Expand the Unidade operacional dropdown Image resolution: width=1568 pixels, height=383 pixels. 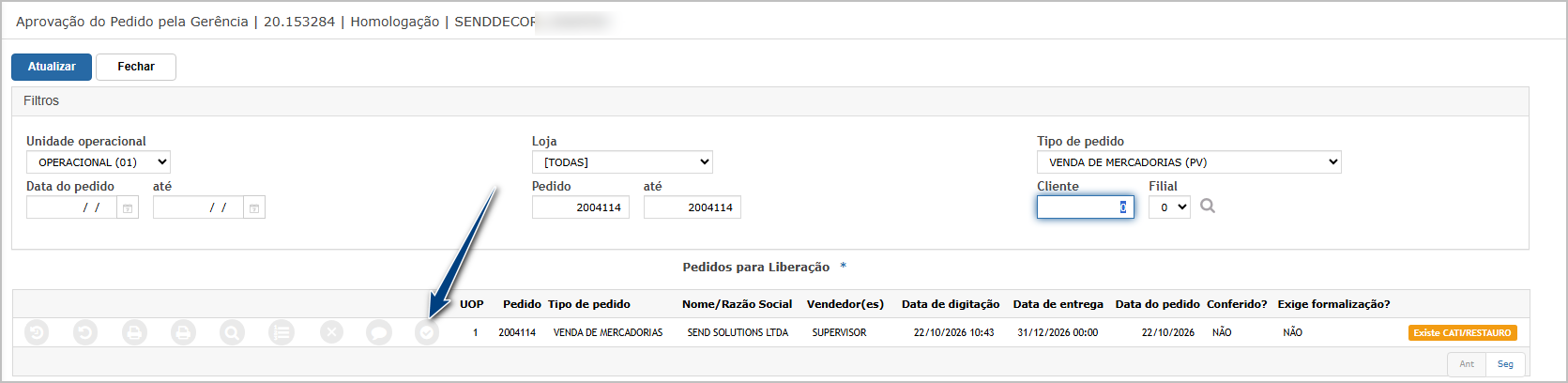click(99, 162)
